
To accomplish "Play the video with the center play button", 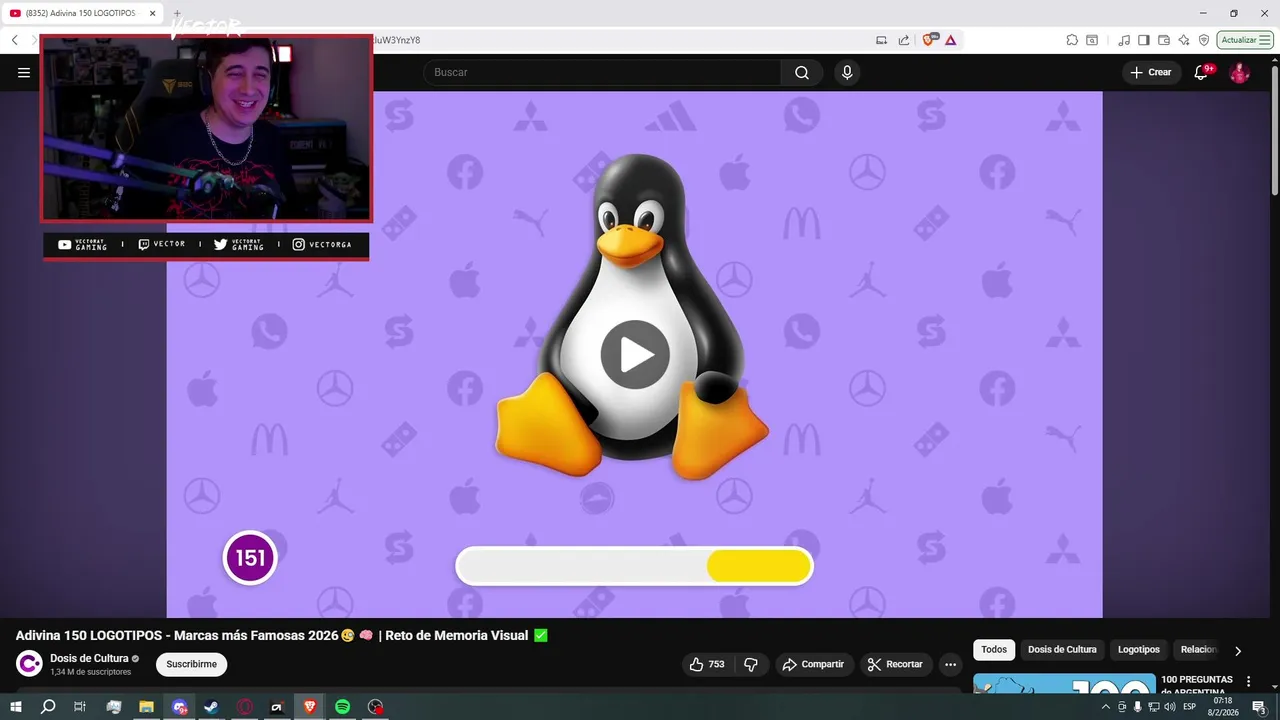I will (x=635, y=354).
